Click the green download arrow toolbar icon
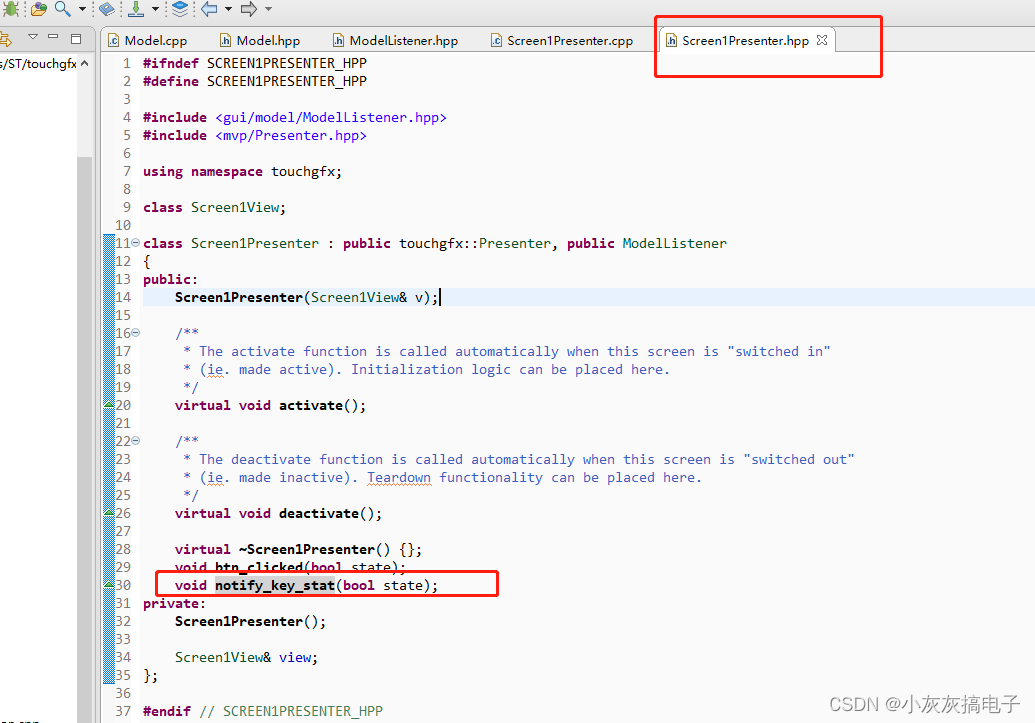 [137, 10]
